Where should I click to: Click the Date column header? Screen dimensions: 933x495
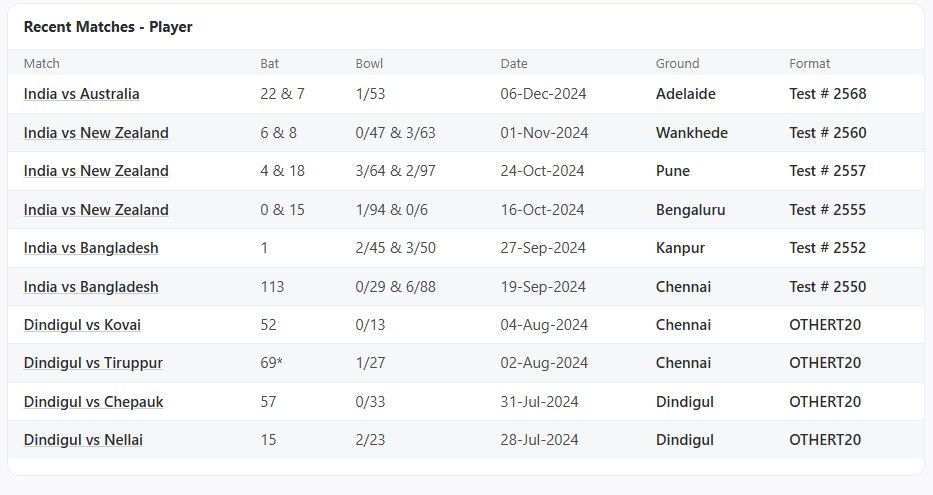pyautogui.click(x=514, y=63)
